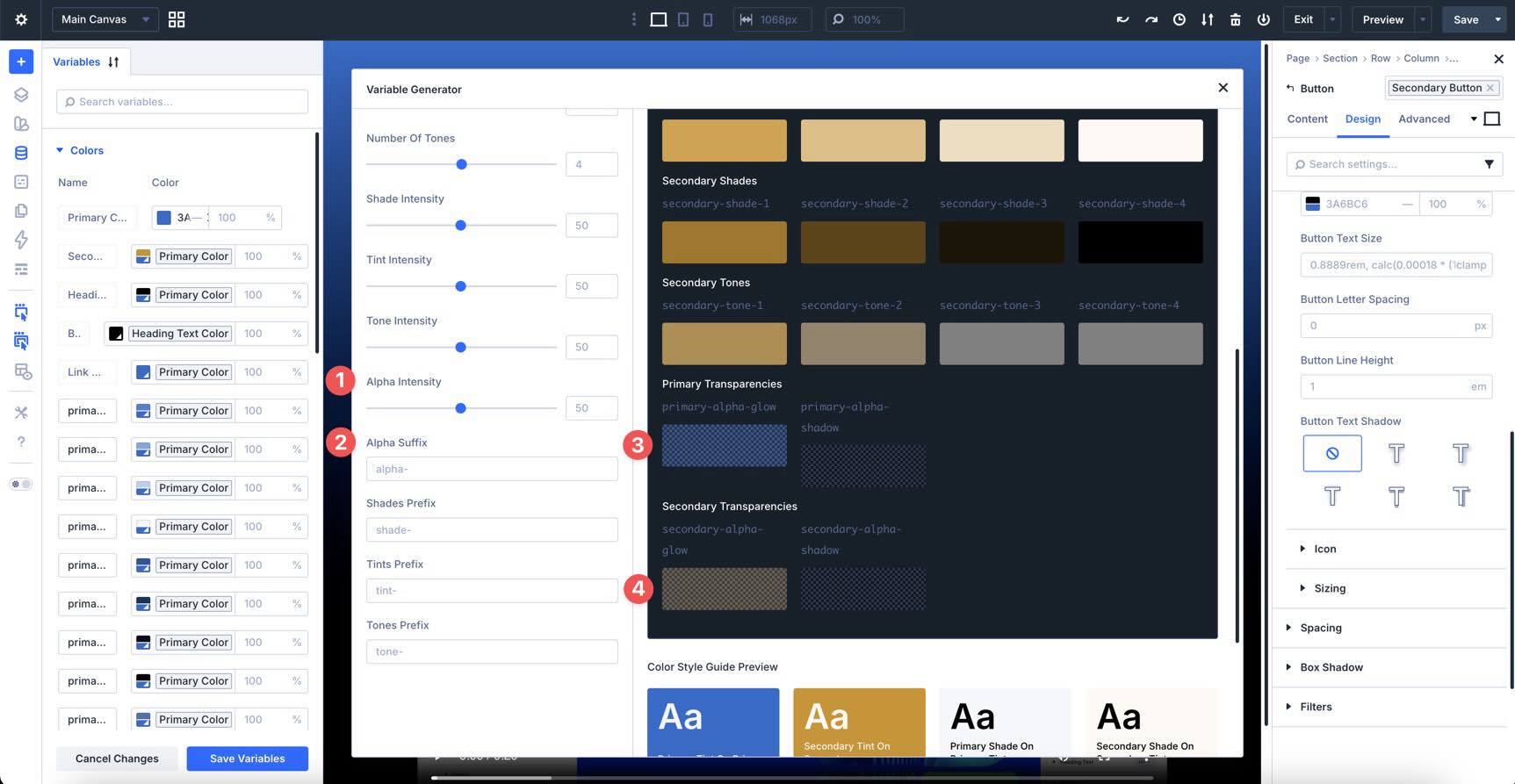Switch to phone view icon

point(708,19)
